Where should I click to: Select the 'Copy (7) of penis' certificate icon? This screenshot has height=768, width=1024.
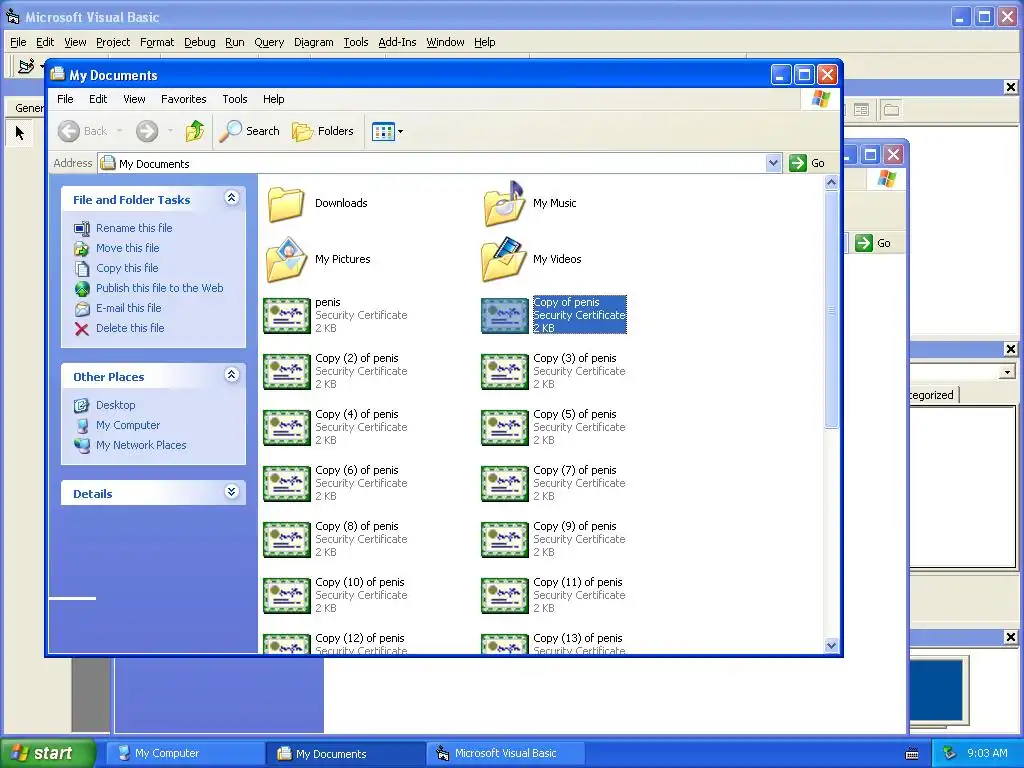pos(505,484)
